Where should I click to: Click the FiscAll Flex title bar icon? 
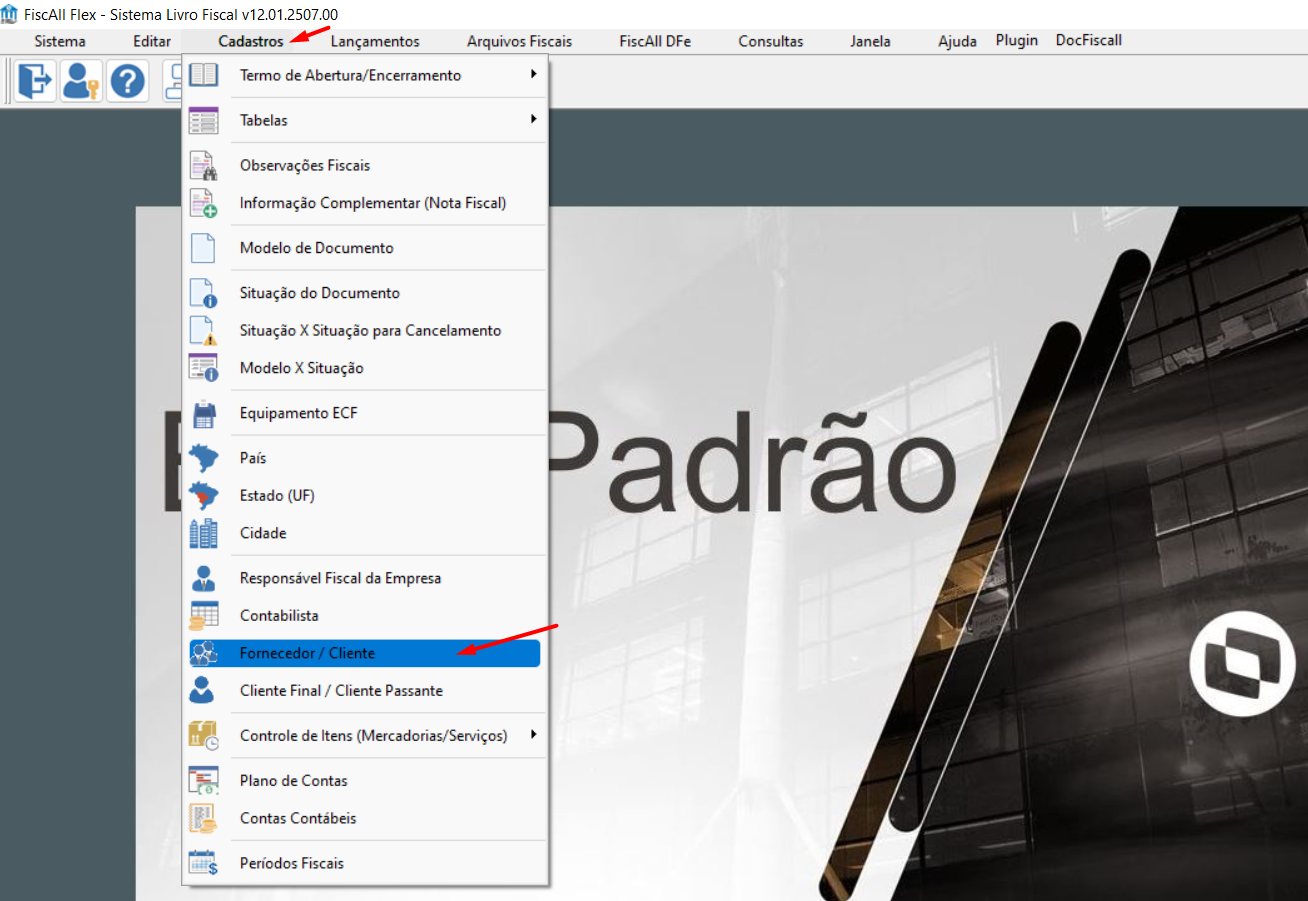tap(9, 14)
